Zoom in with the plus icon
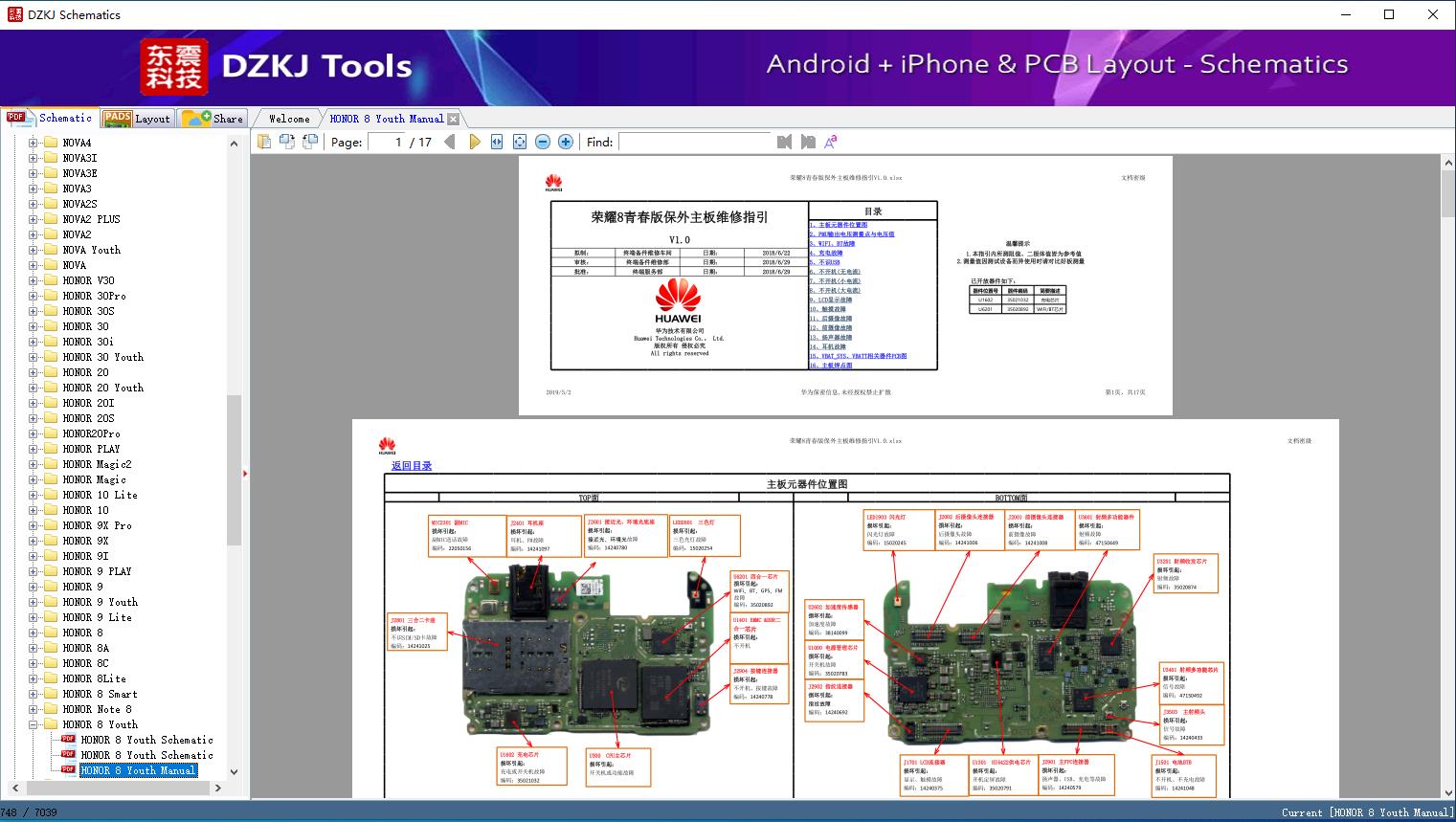The image size is (1456, 822). point(566,142)
